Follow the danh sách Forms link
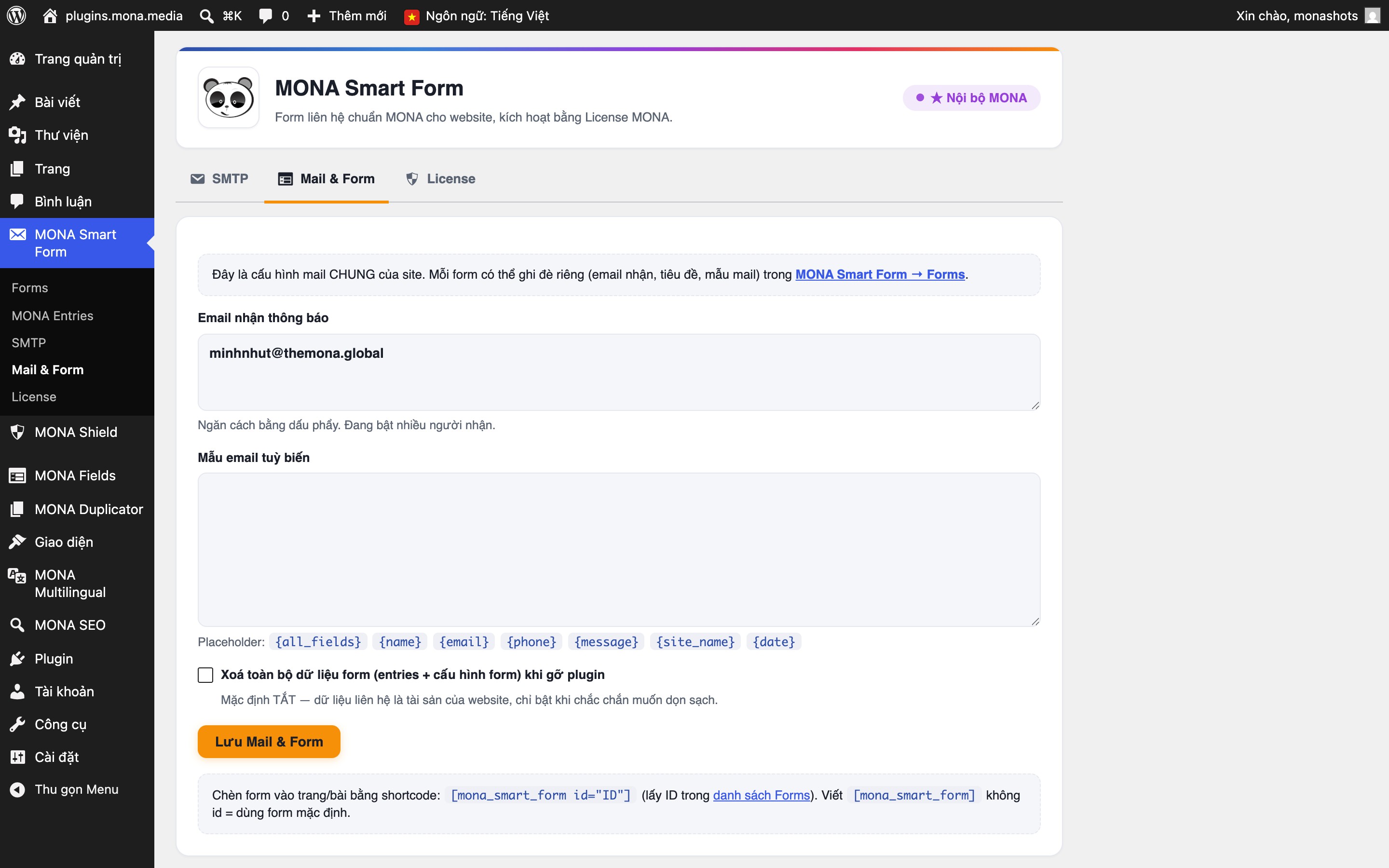Screen dimensions: 1389x868 pyautogui.click(x=761, y=795)
